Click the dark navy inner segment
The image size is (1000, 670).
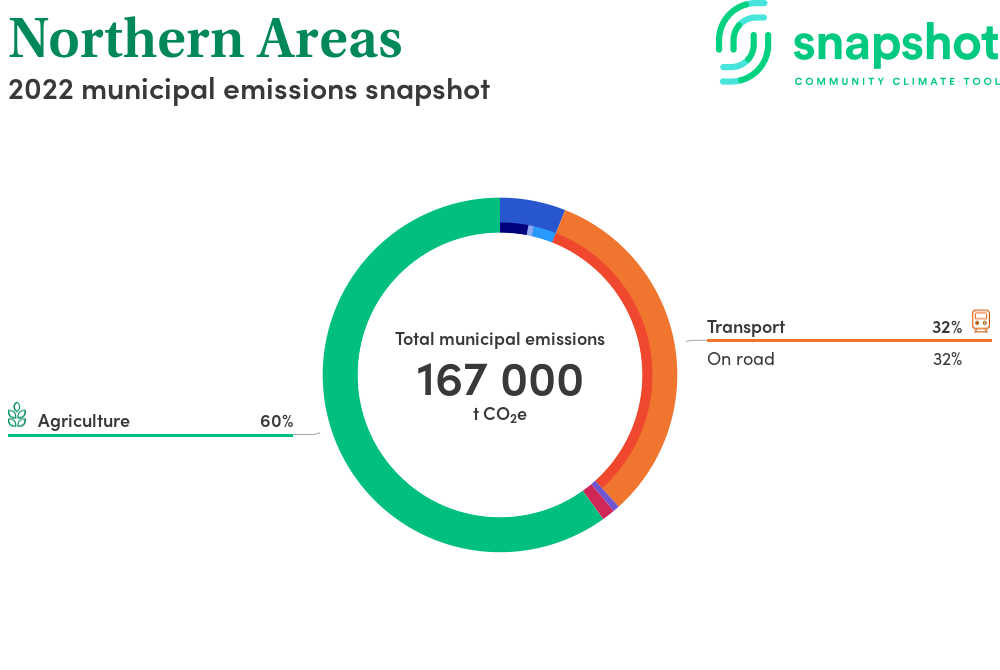click(x=512, y=228)
